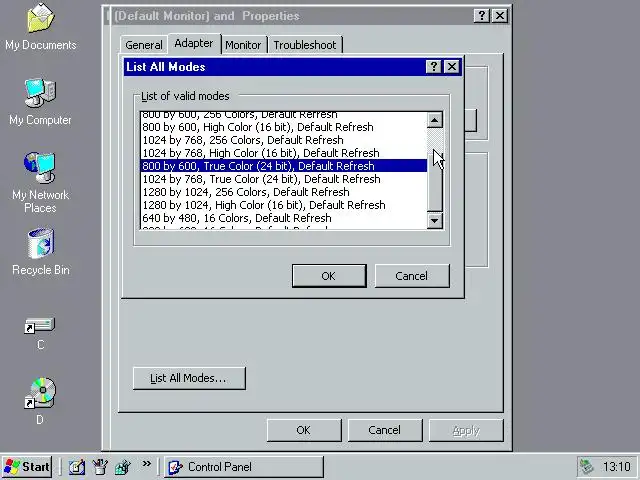Select 640 by 480, 16 Colors mode
This screenshot has height=480, width=640.
(x=283, y=218)
